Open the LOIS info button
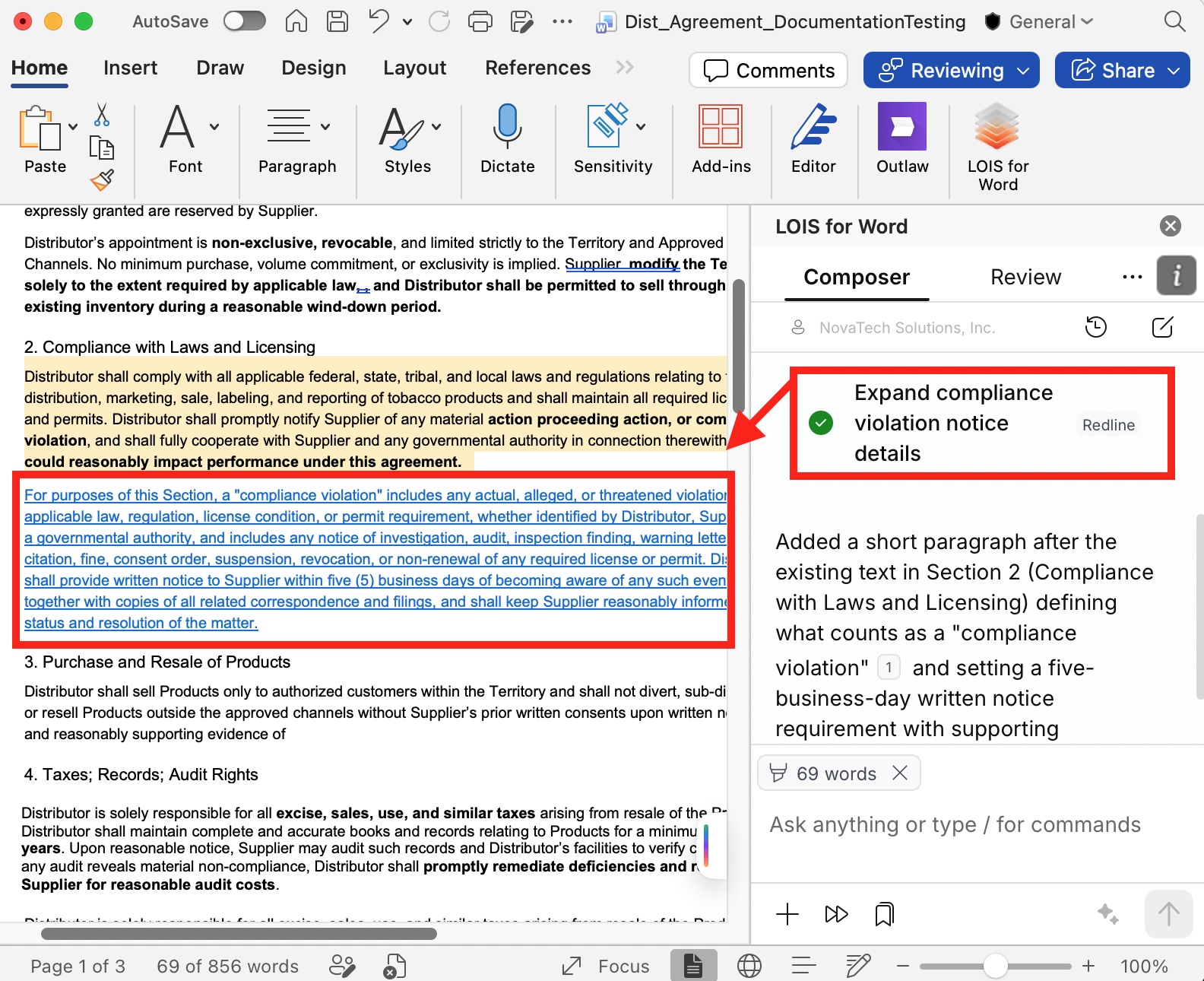The height and width of the screenshot is (981, 1204). tap(1177, 275)
